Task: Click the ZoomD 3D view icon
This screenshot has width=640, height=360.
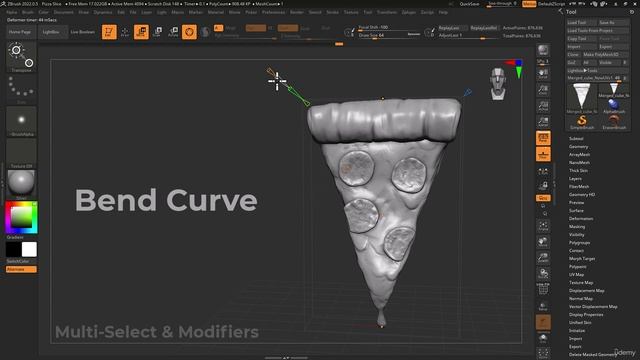Action: (543, 258)
